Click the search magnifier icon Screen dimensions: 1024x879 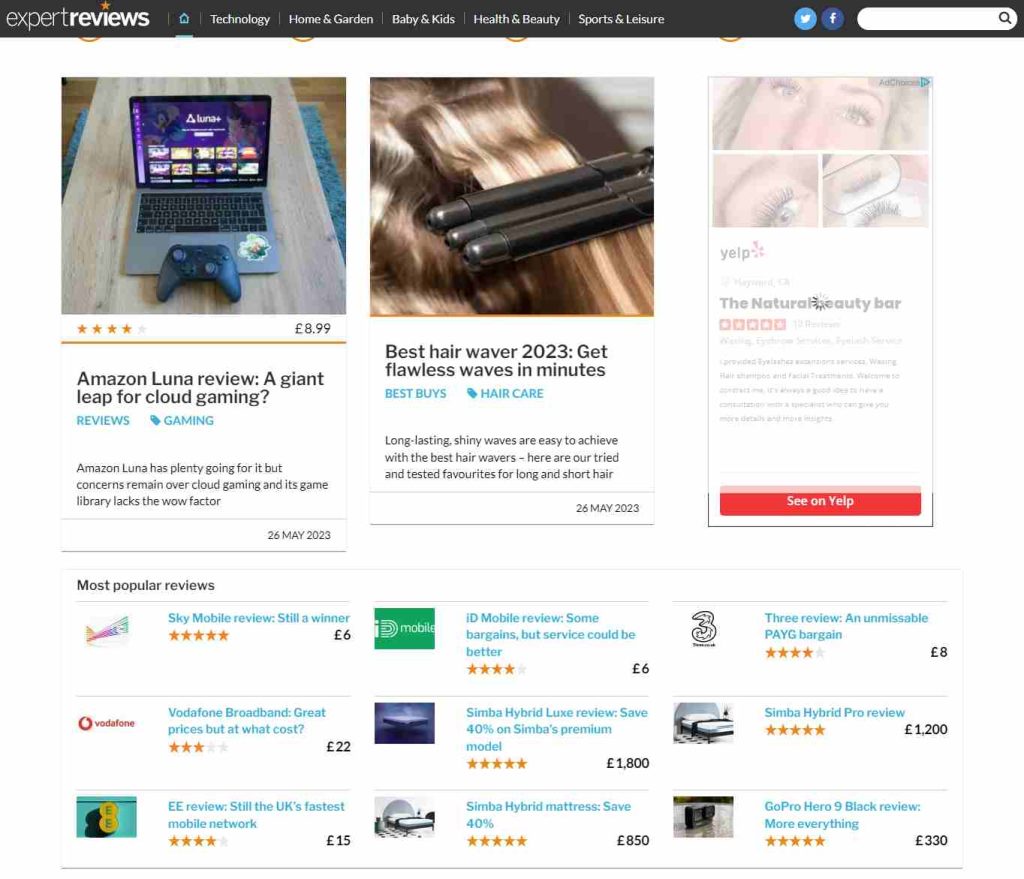(x=1005, y=18)
